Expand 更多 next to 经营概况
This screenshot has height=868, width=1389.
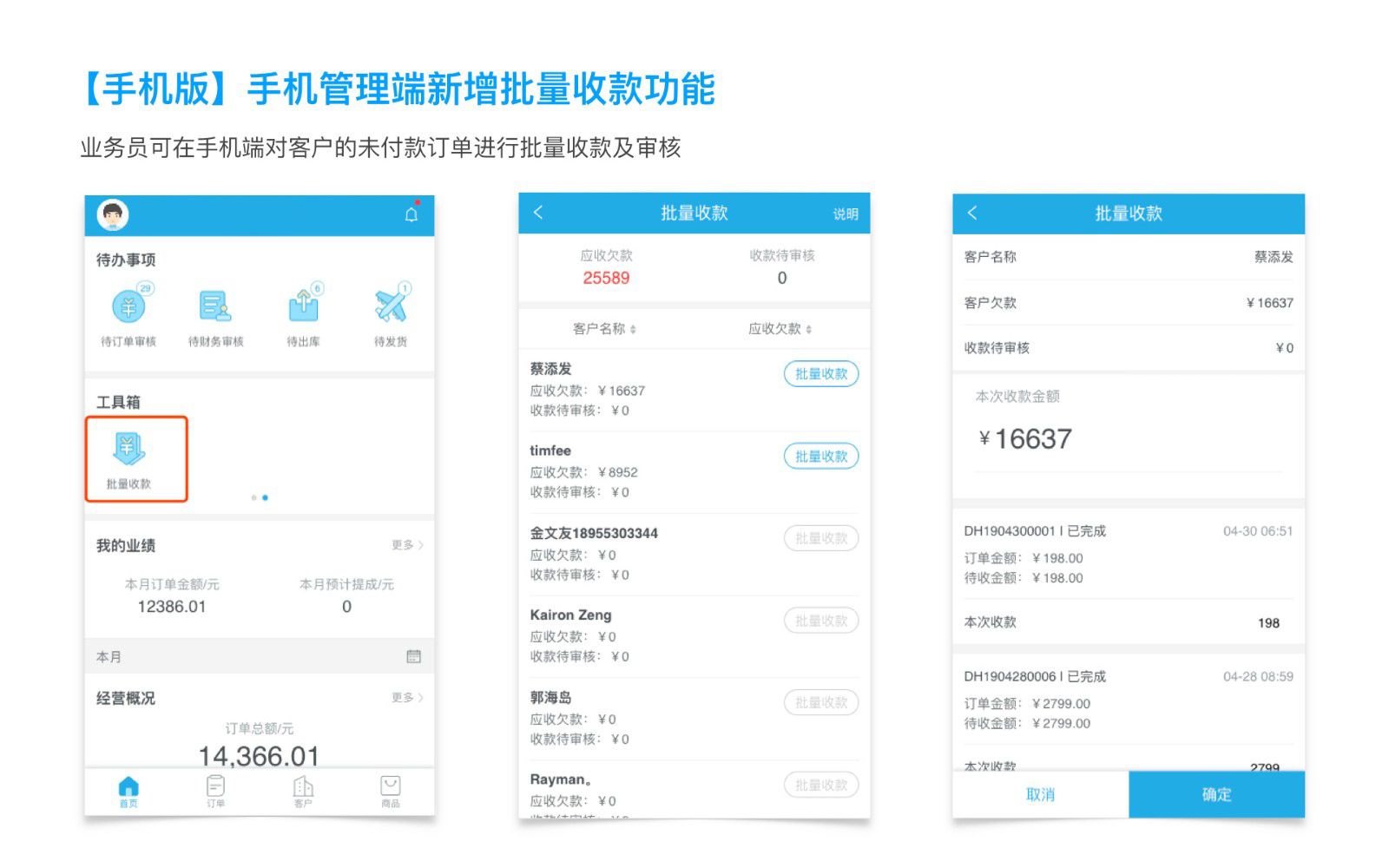[x=406, y=698]
